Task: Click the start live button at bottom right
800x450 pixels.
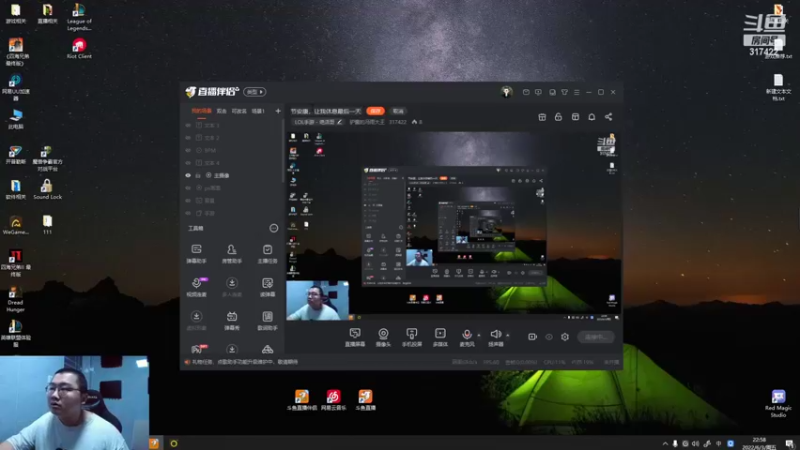Action: click(596, 337)
